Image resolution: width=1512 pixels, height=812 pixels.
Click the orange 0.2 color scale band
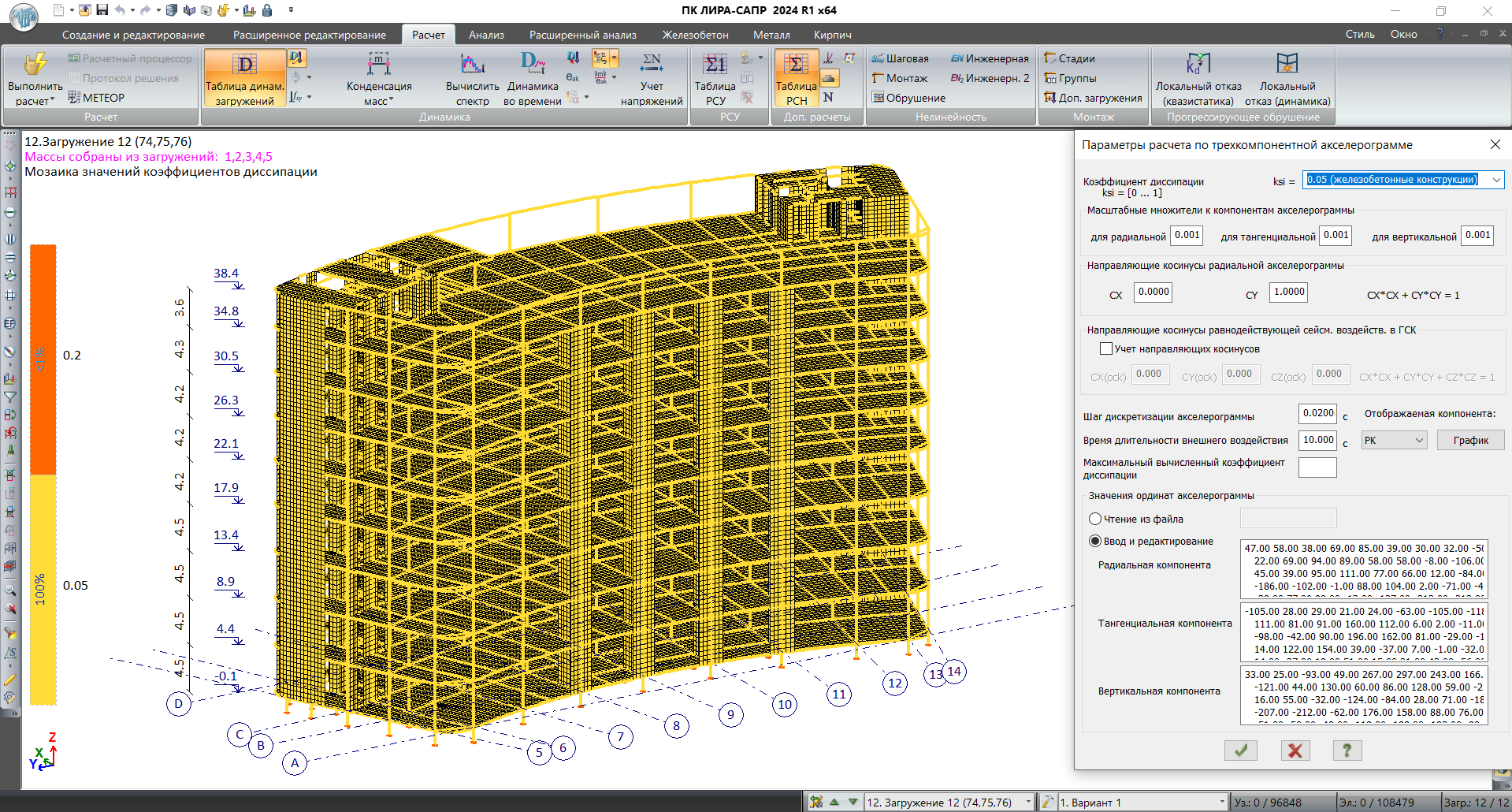pos(43,359)
